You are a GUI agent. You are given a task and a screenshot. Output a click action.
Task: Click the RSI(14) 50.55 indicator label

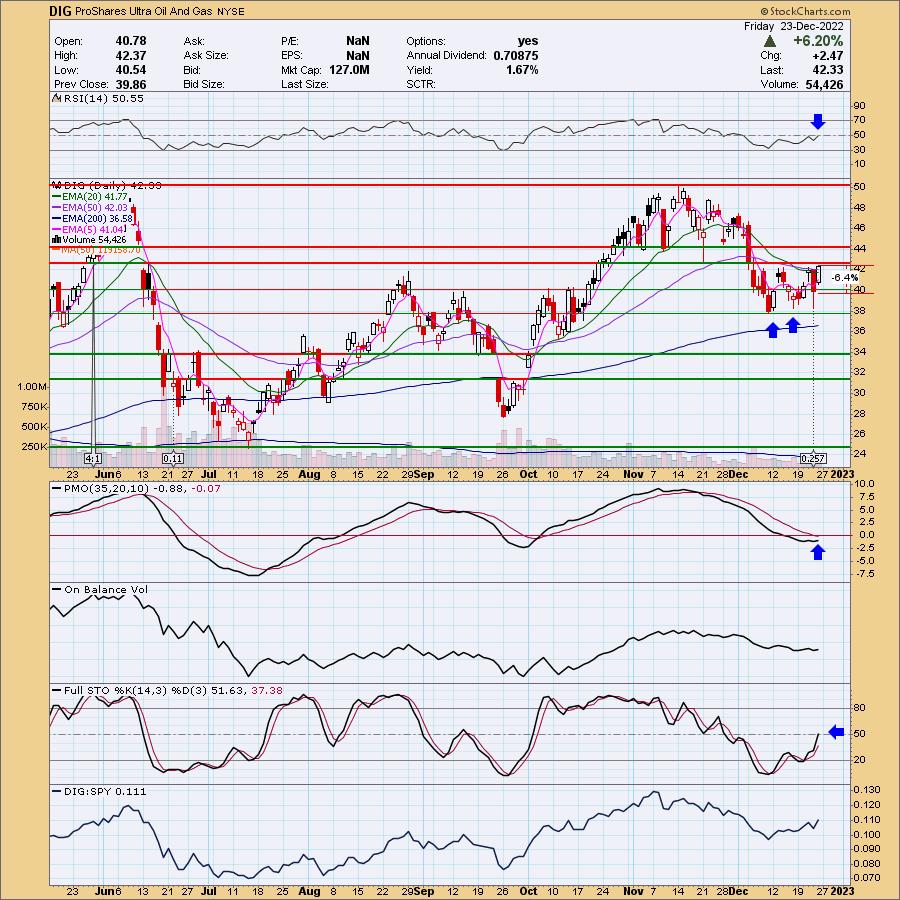pyautogui.click(x=98, y=98)
